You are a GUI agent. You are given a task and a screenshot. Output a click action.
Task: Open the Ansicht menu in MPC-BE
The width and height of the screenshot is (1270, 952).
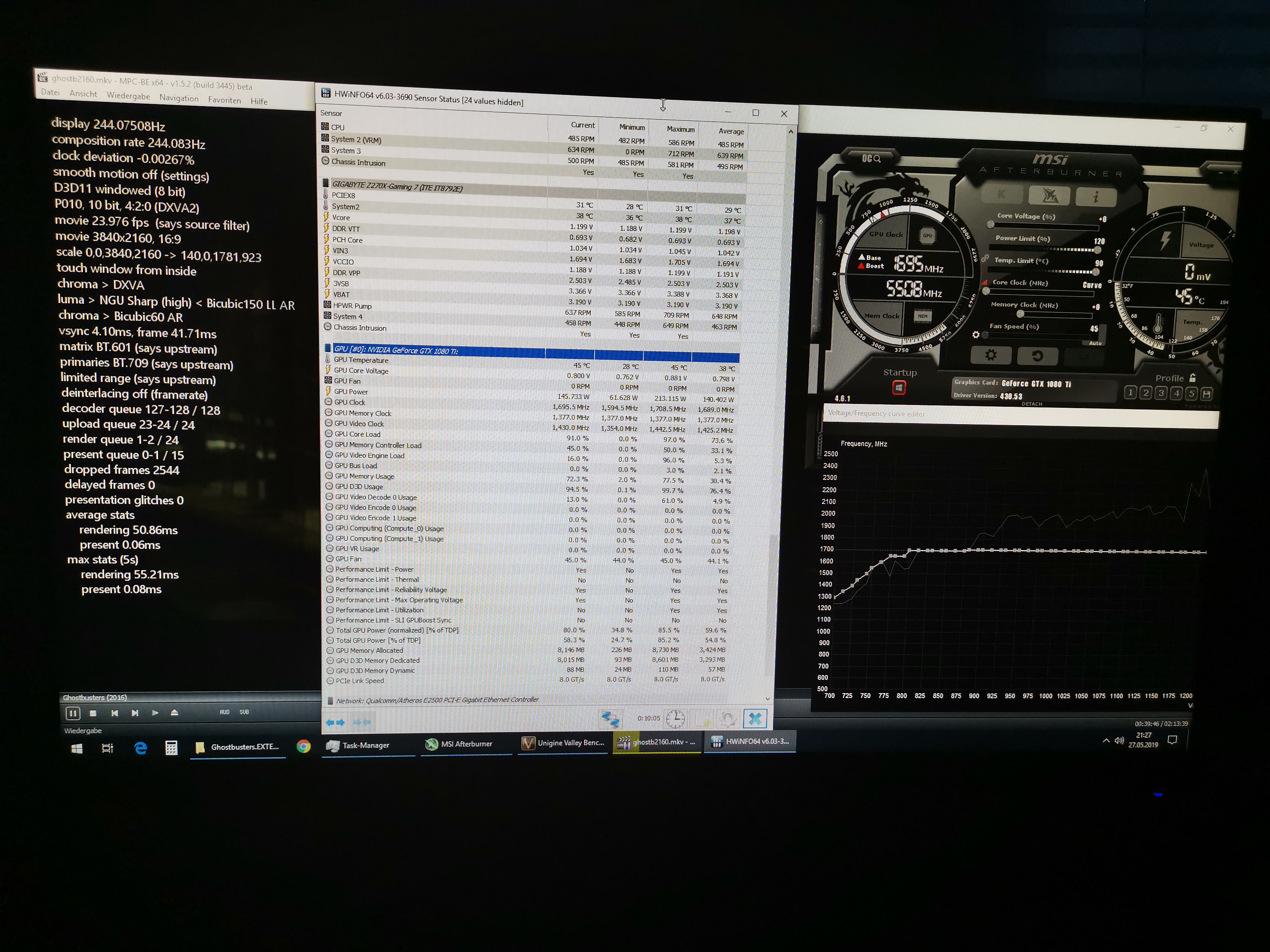(83, 94)
